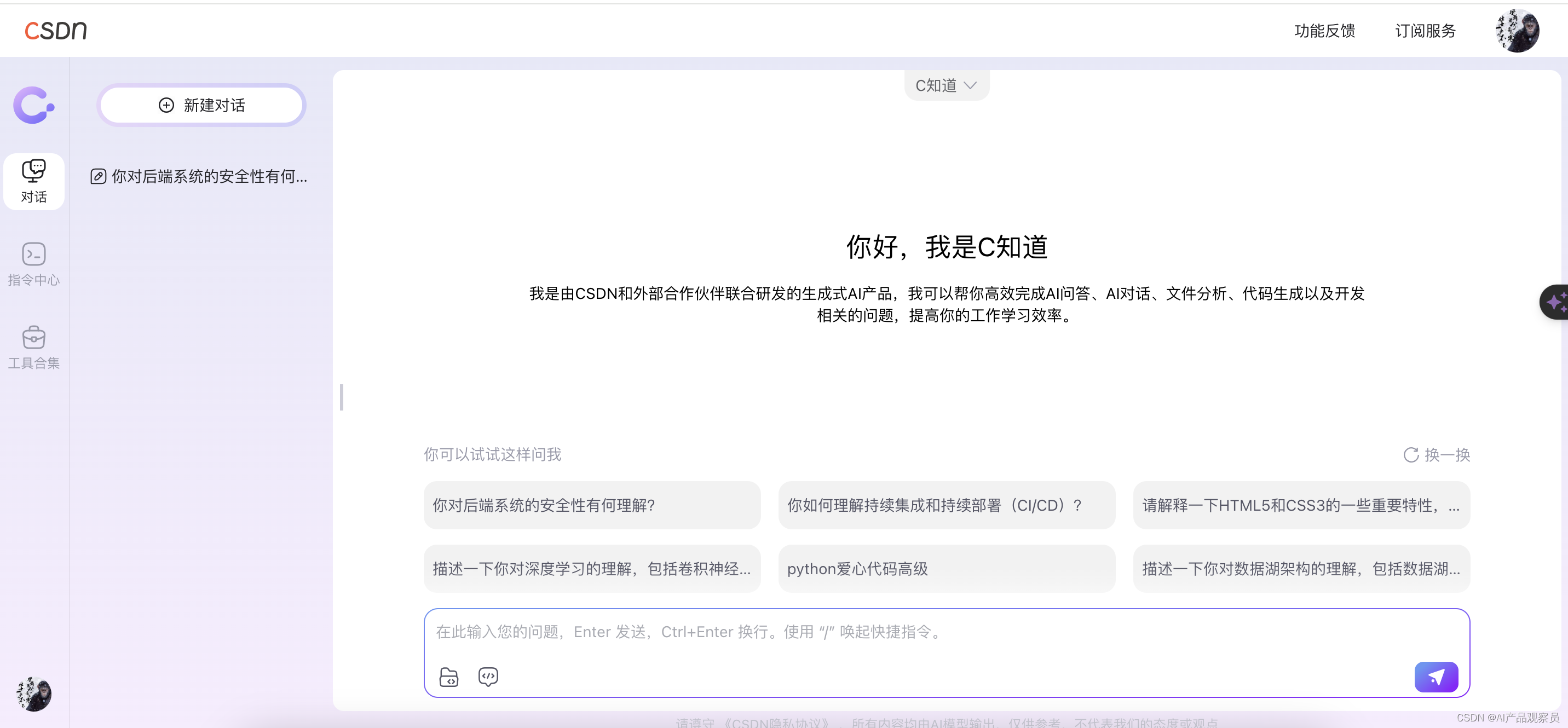This screenshot has height=728, width=1568.
Task: Click the bottom-left user avatar
Action: (x=33, y=694)
